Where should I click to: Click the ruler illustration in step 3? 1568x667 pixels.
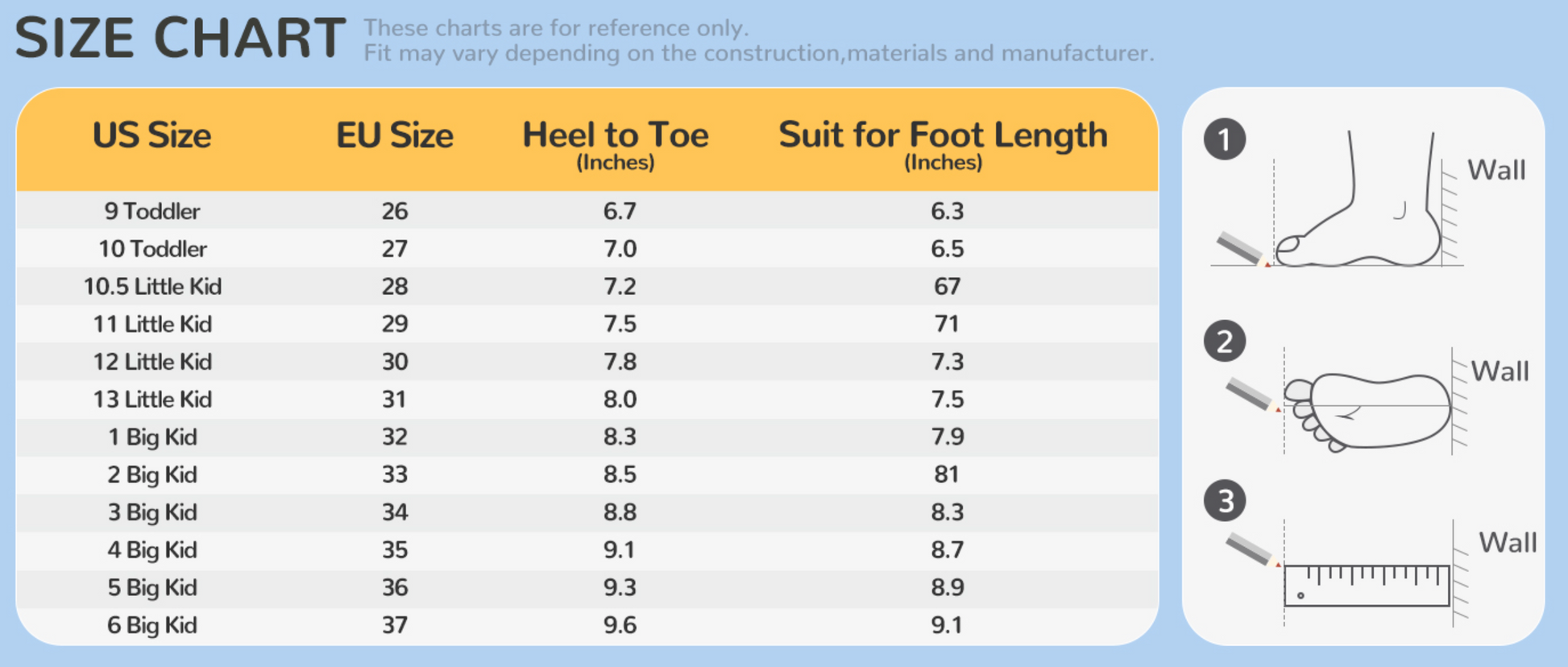click(1367, 586)
